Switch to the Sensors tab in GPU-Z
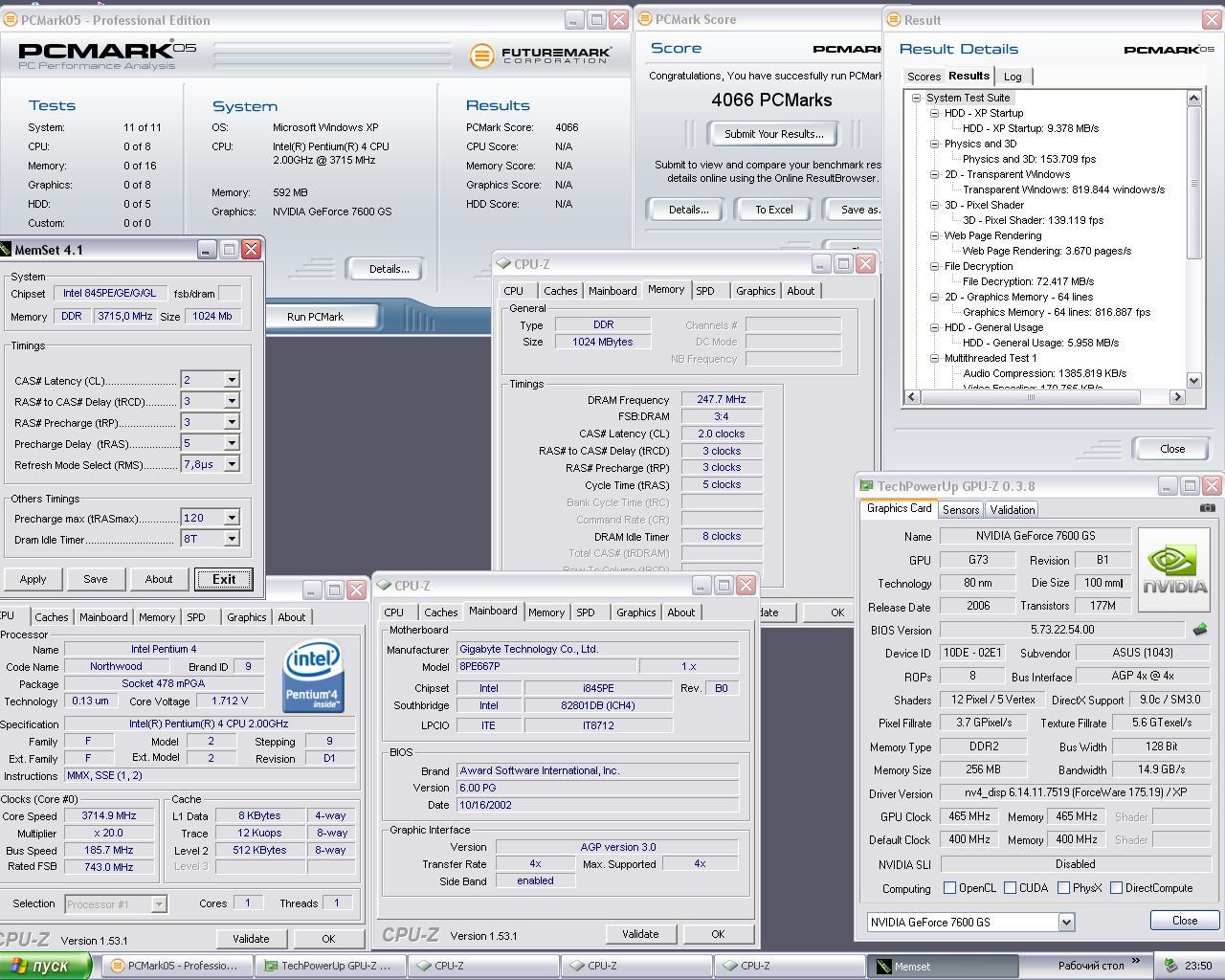 [960, 510]
